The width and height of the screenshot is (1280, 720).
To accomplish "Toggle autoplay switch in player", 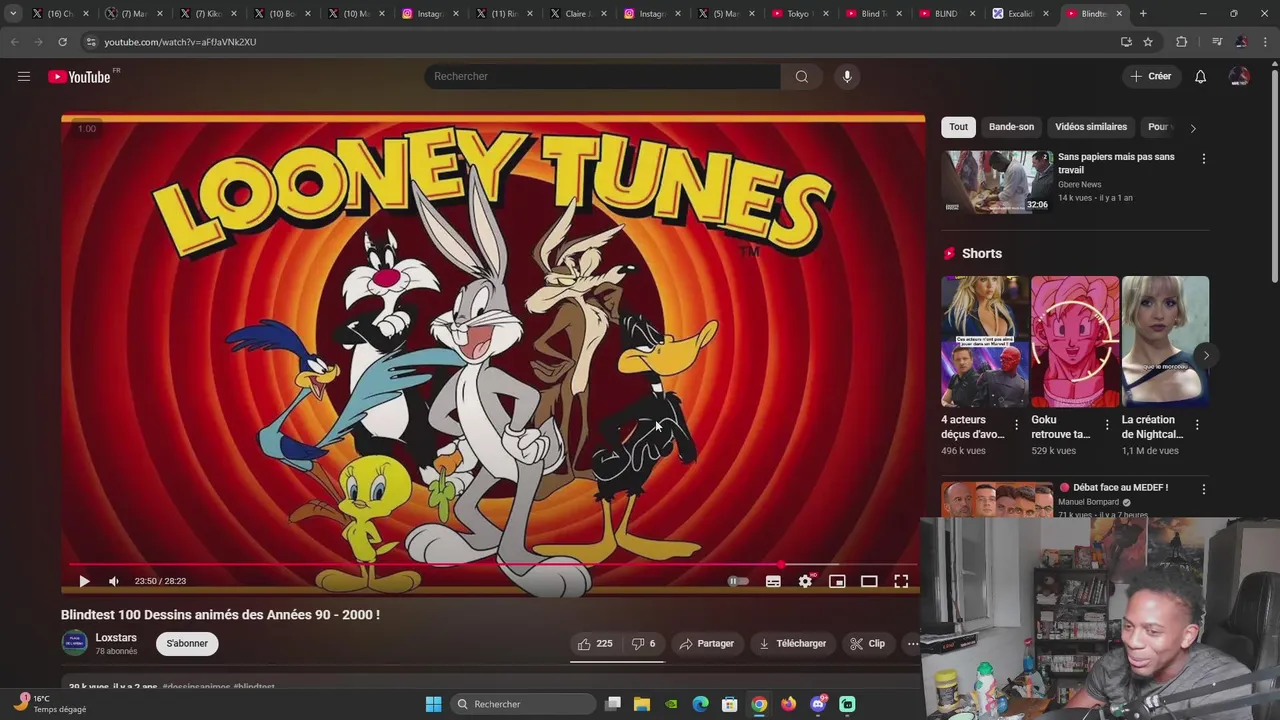I will (738, 581).
